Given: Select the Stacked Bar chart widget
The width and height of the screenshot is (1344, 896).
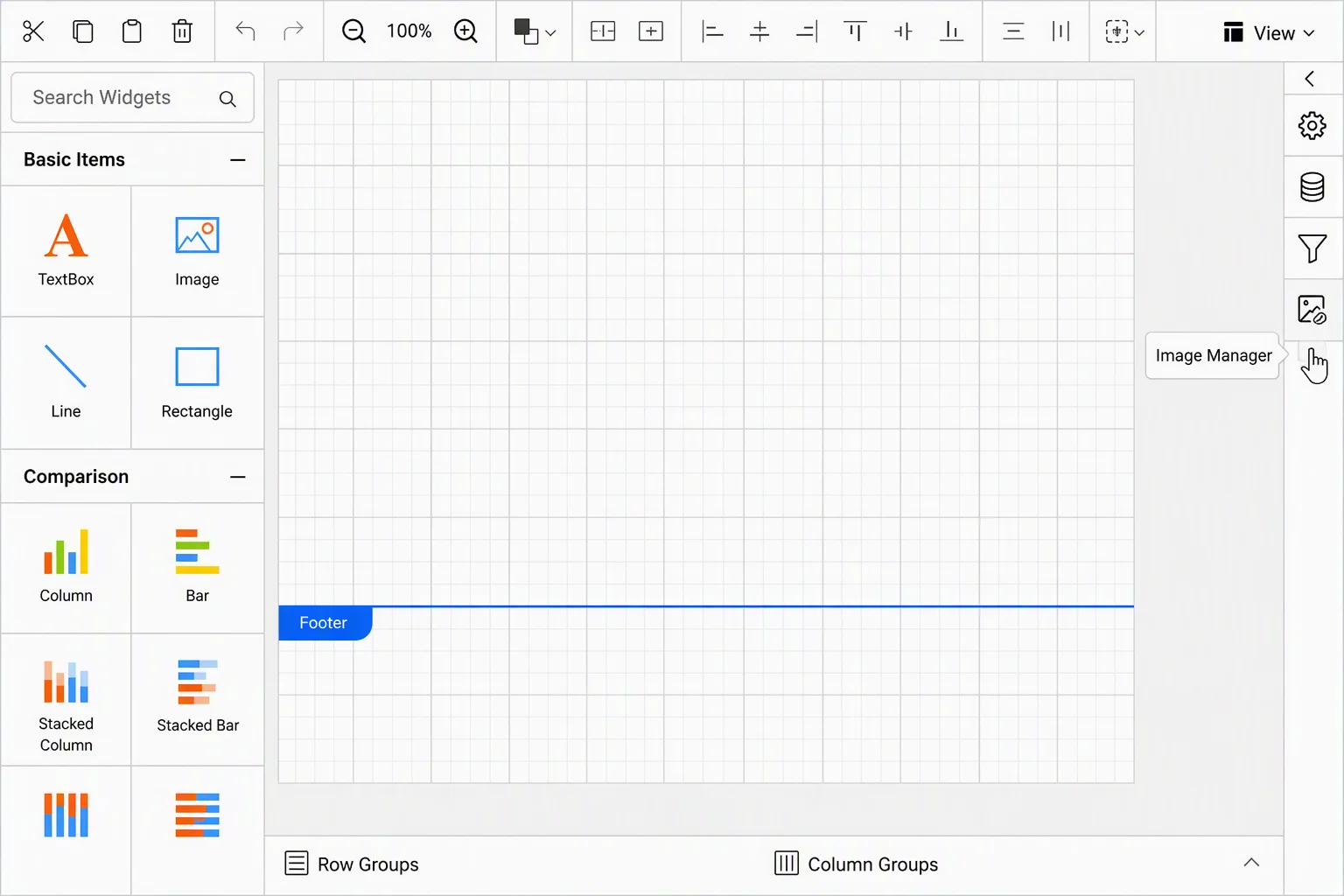Looking at the screenshot, I should click(x=197, y=700).
